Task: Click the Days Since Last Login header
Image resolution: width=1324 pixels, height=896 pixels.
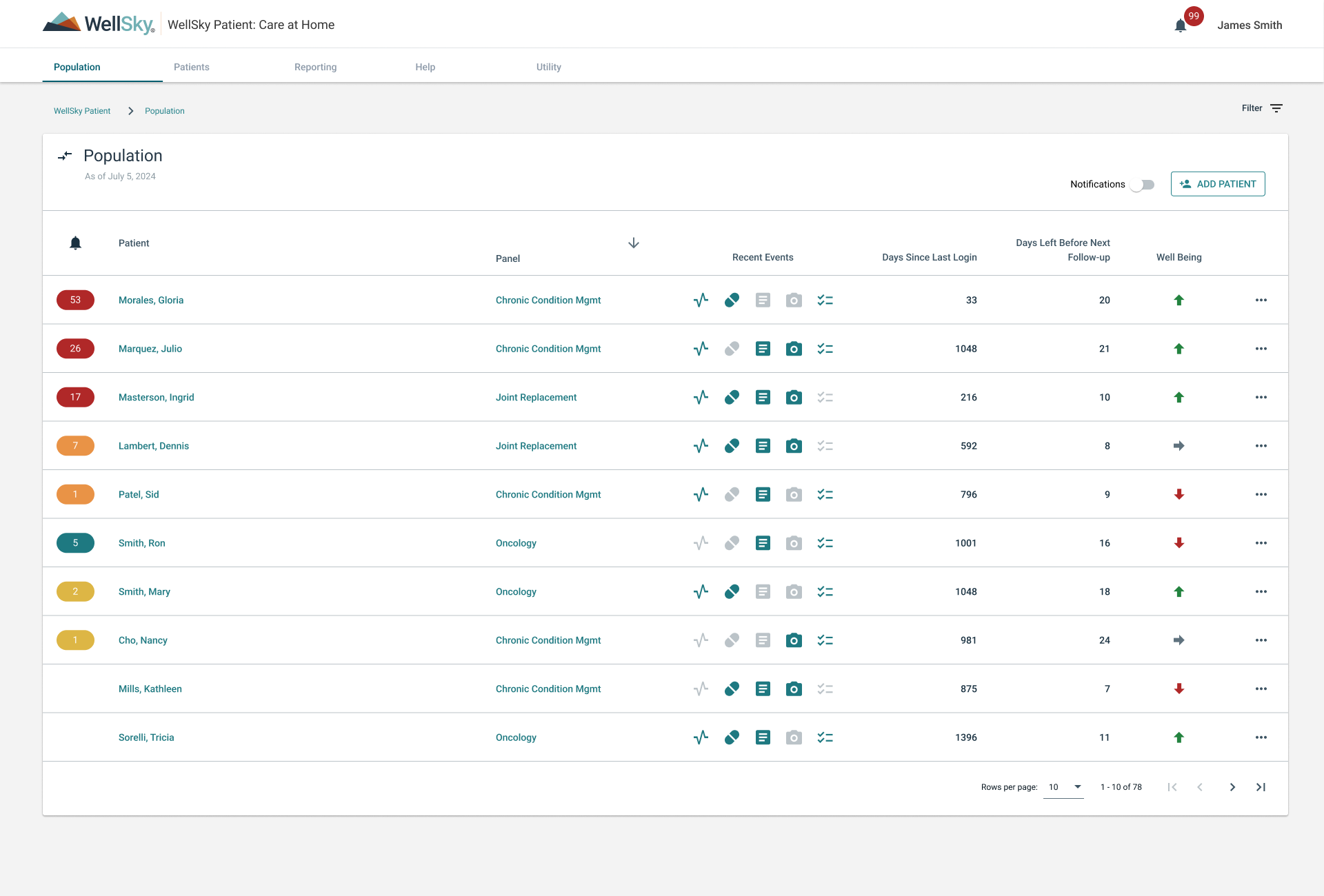Action: click(930, 257)
